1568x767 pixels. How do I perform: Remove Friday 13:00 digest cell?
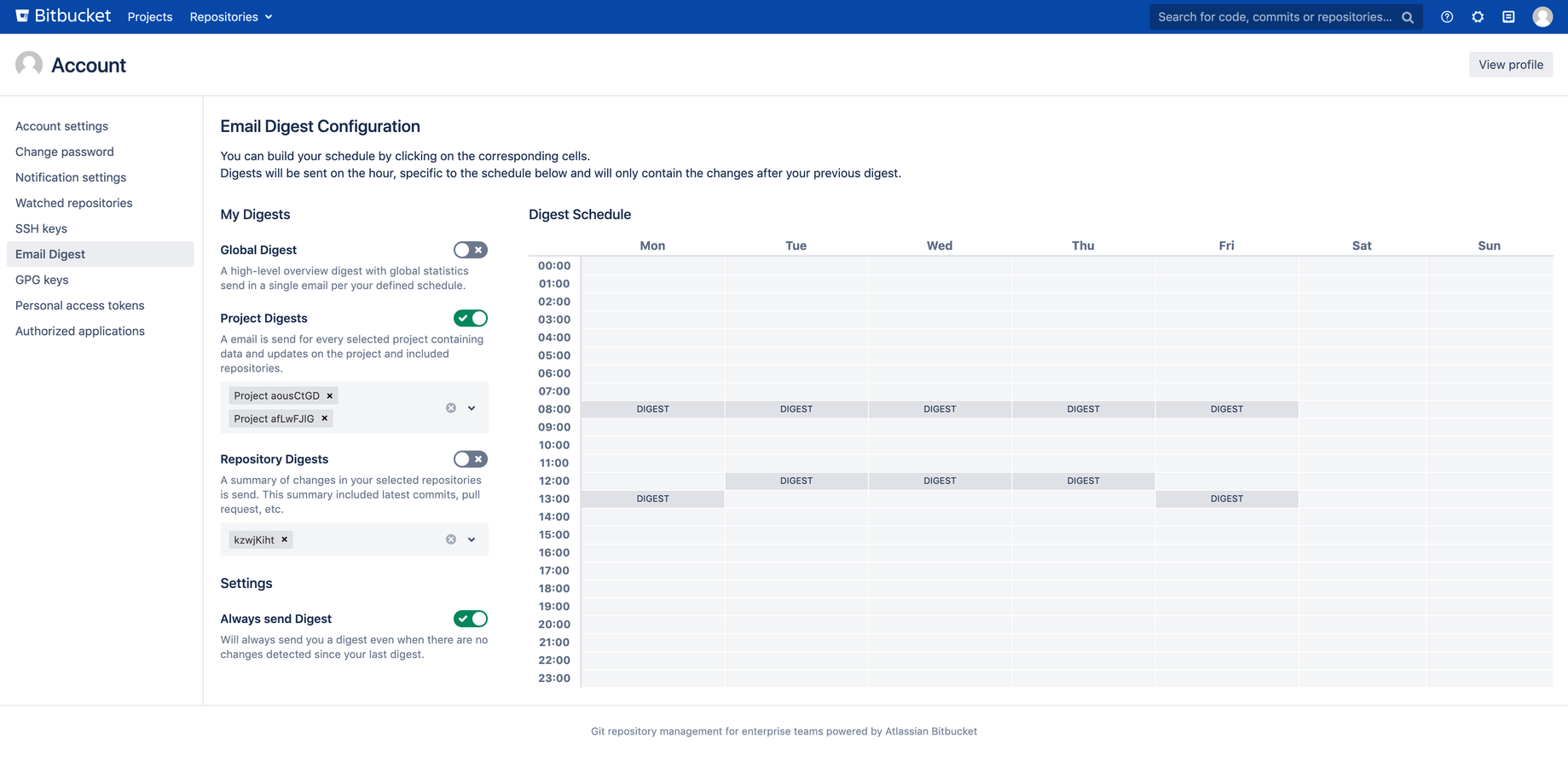[x=1227, y=499]
